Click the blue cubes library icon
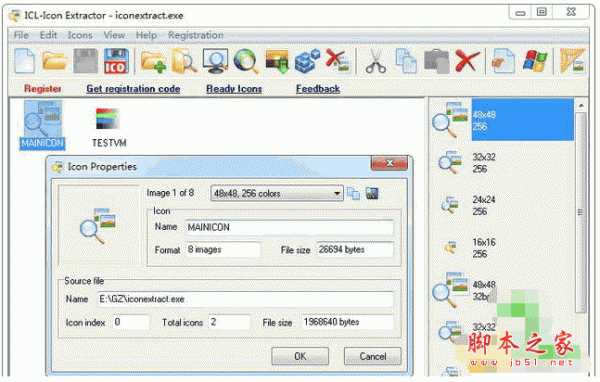 tap(308, 61)
